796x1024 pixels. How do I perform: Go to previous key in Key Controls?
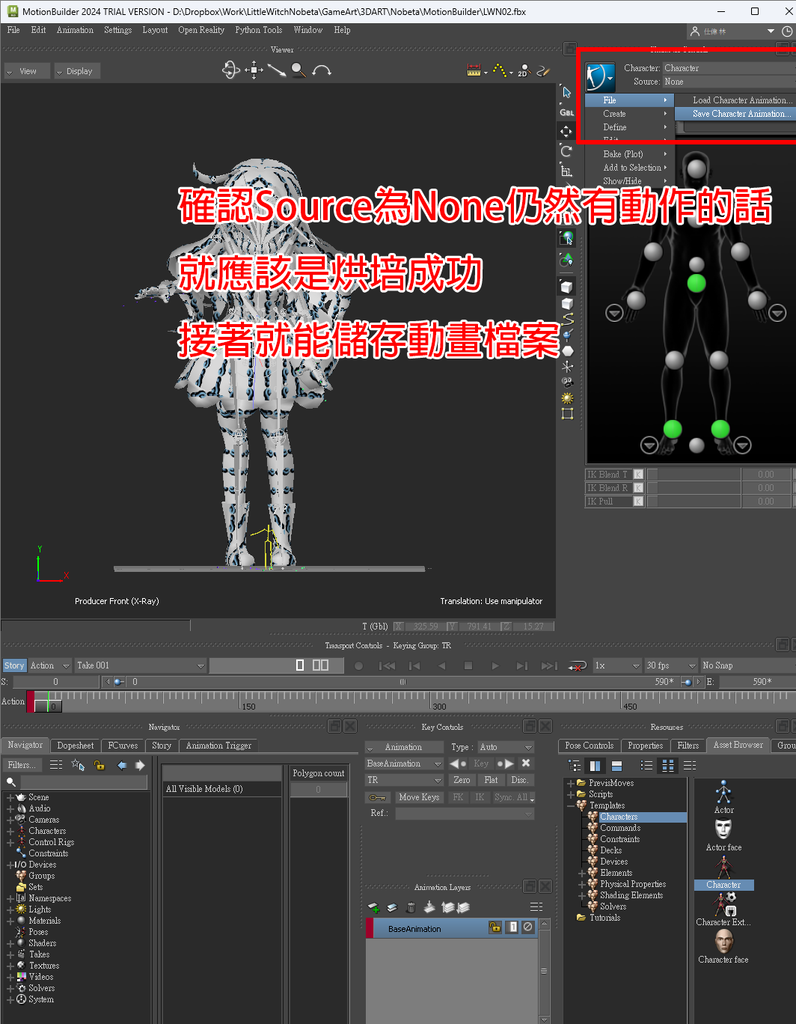click(x=458, y=763)
